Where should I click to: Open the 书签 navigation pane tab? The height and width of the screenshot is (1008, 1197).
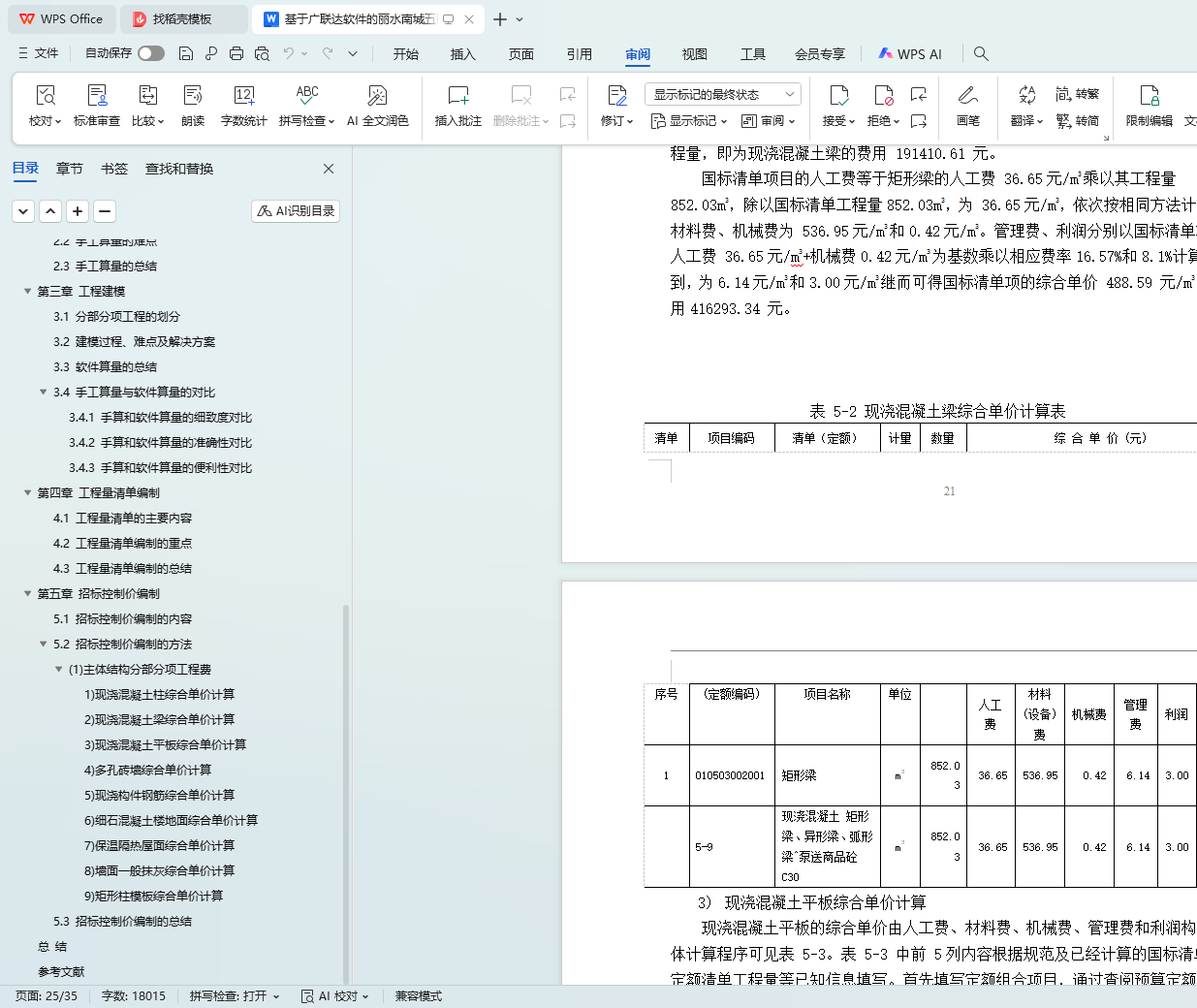pyautogui.click(x=114, y=169)
